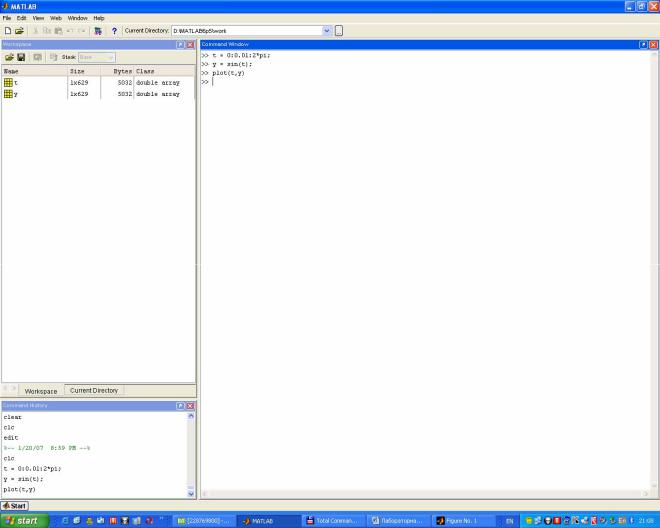Click the Delete icon in Workspace toolbar
660x528 pixels.
coord(53,57)
